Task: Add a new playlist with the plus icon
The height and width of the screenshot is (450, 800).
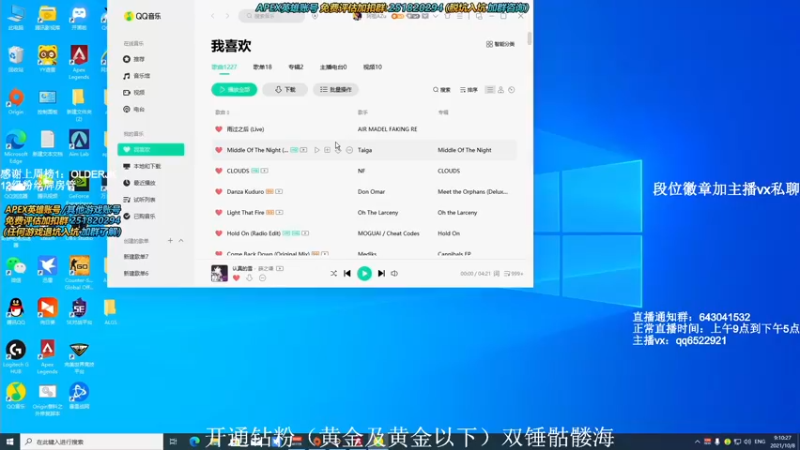Action: pyautogui.click(x=170, y=241)
